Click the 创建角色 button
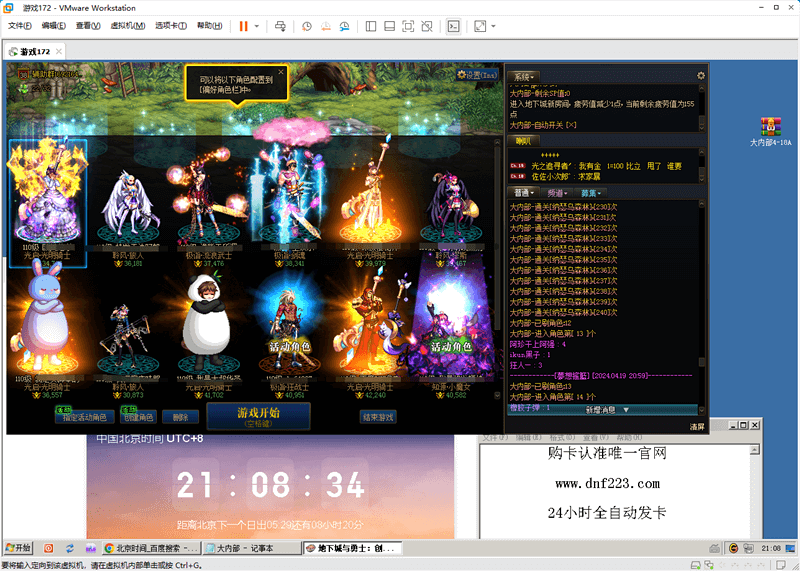800x571 pixels. [138, 417]
